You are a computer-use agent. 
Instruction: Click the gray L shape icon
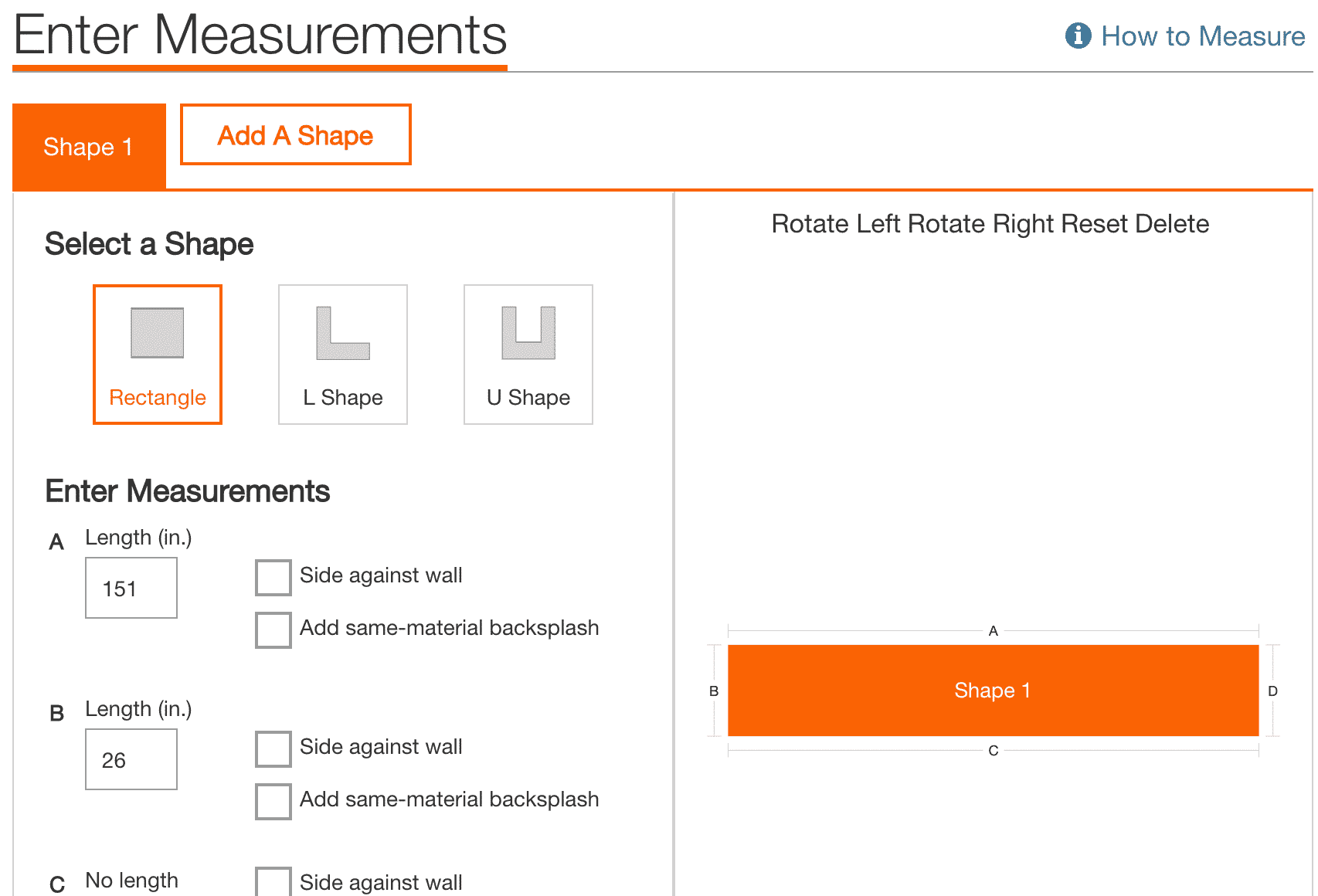[x=343, y=333]
